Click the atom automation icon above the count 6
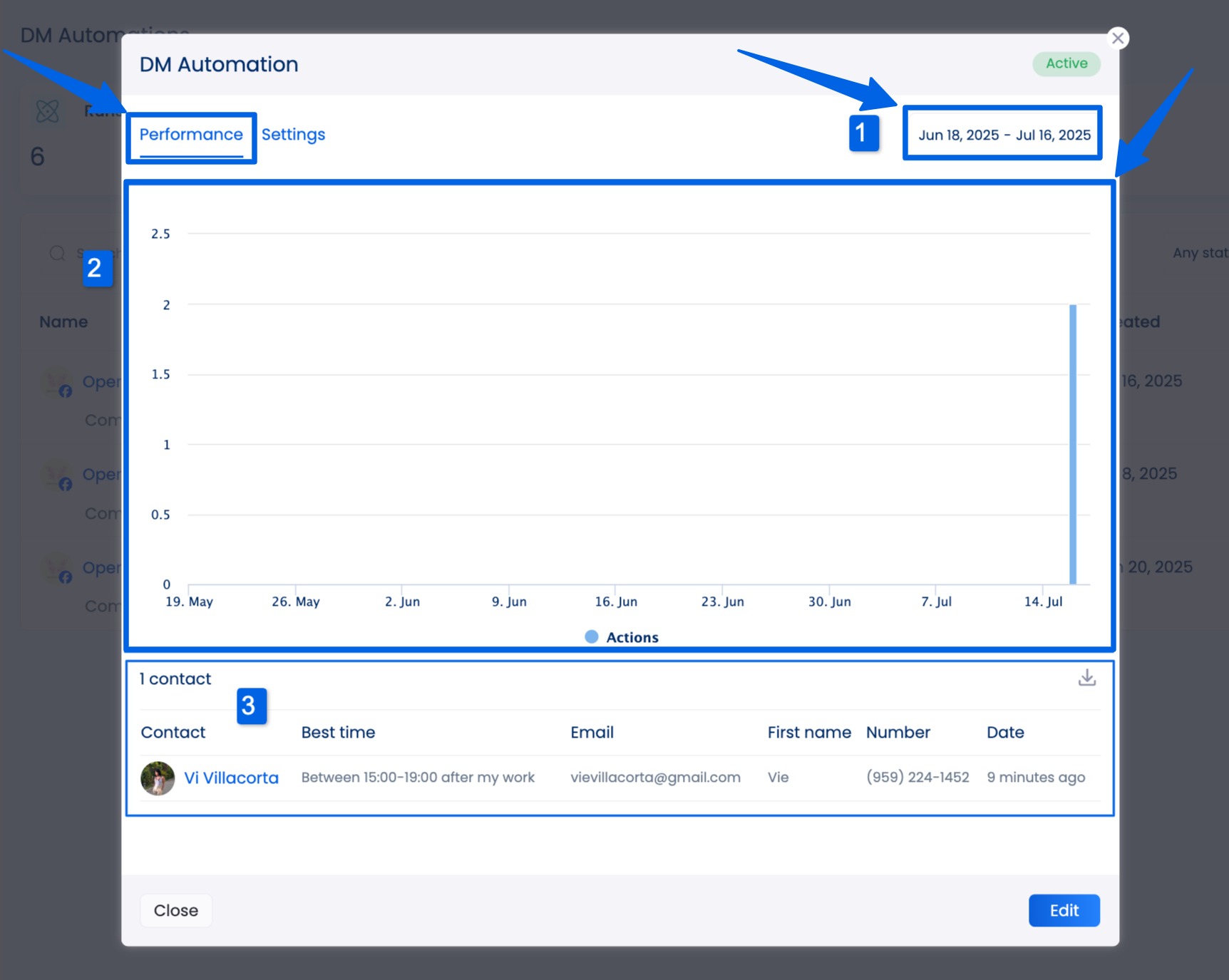This screenshot has height=980, width=1229. coord(46,110)
